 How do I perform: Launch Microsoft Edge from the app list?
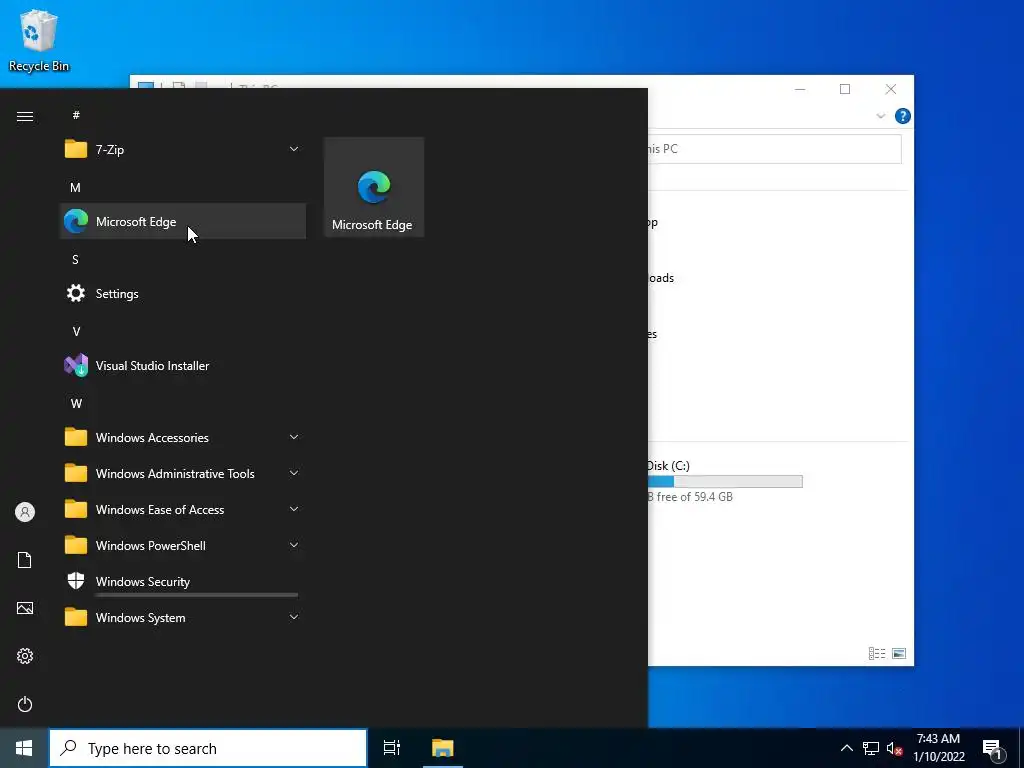pyautogui.click(x=183, y=221)
